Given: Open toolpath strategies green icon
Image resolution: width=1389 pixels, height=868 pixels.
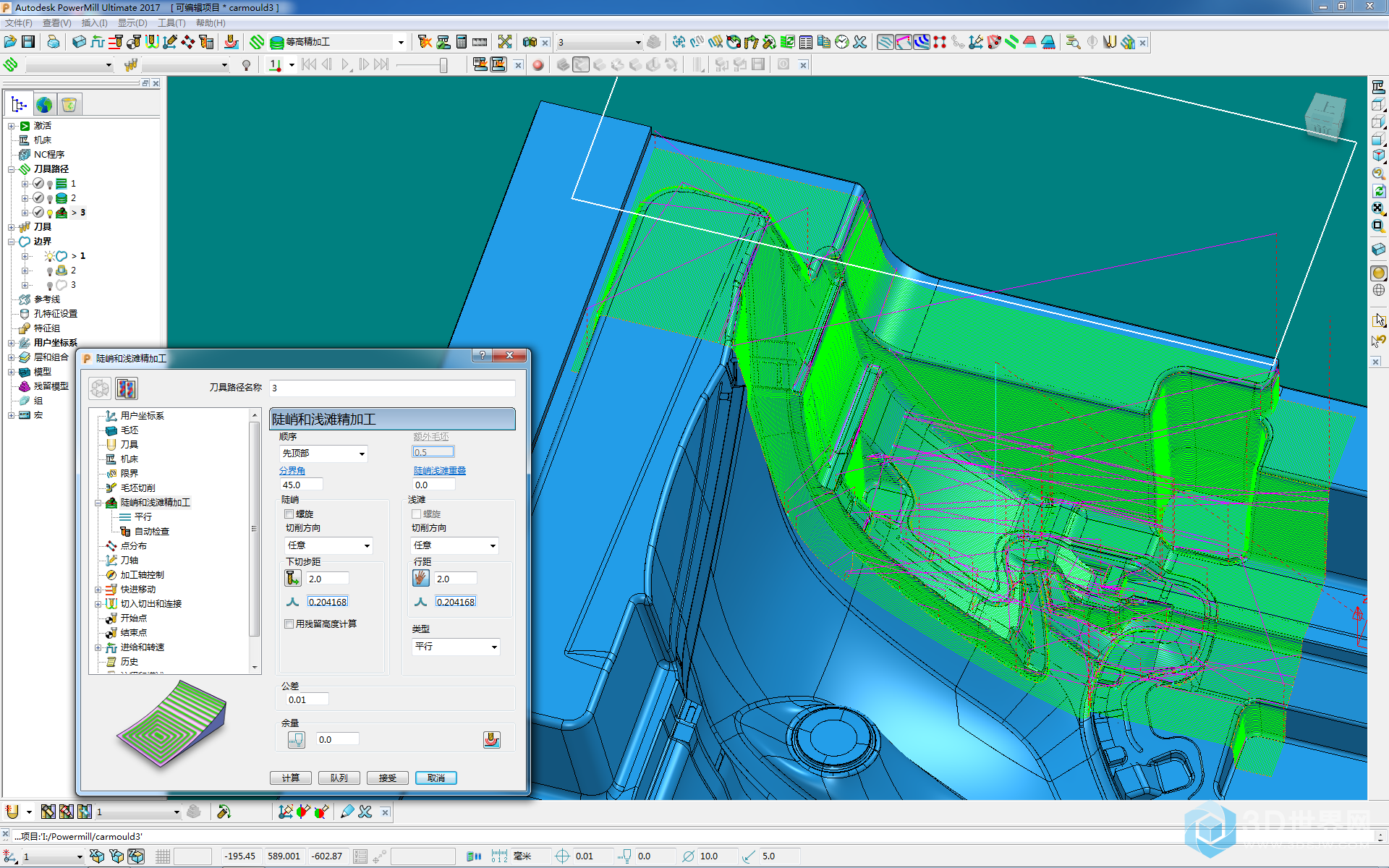Looking at the screenshot, I should (257, 42).
